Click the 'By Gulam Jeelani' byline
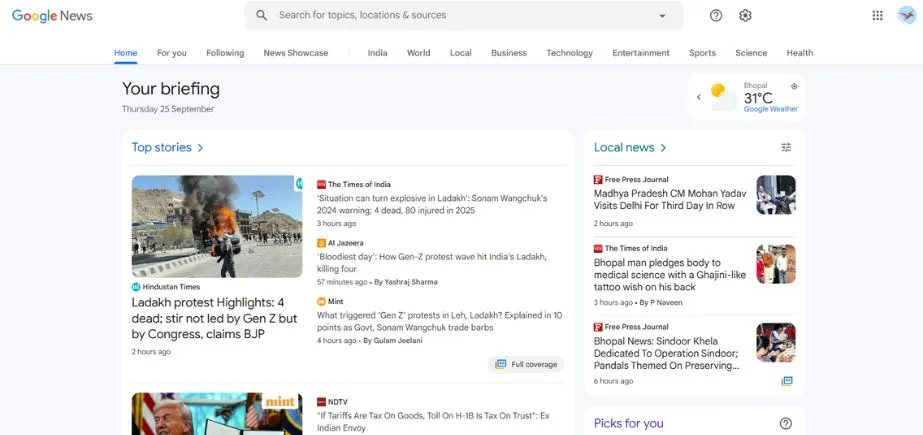 coord(393,340)
